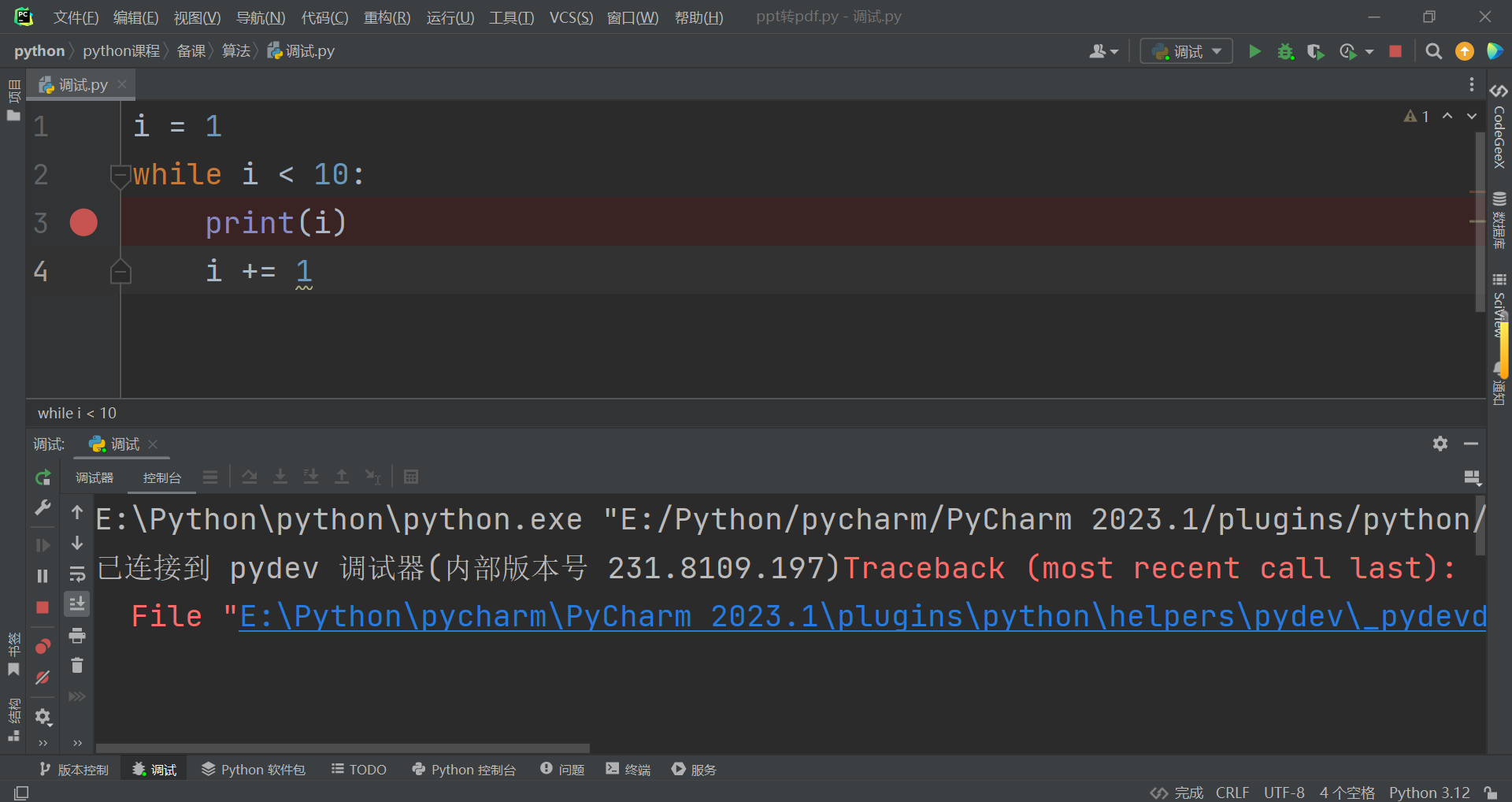Open the Python 软件包 tool window

pos(254,770)
